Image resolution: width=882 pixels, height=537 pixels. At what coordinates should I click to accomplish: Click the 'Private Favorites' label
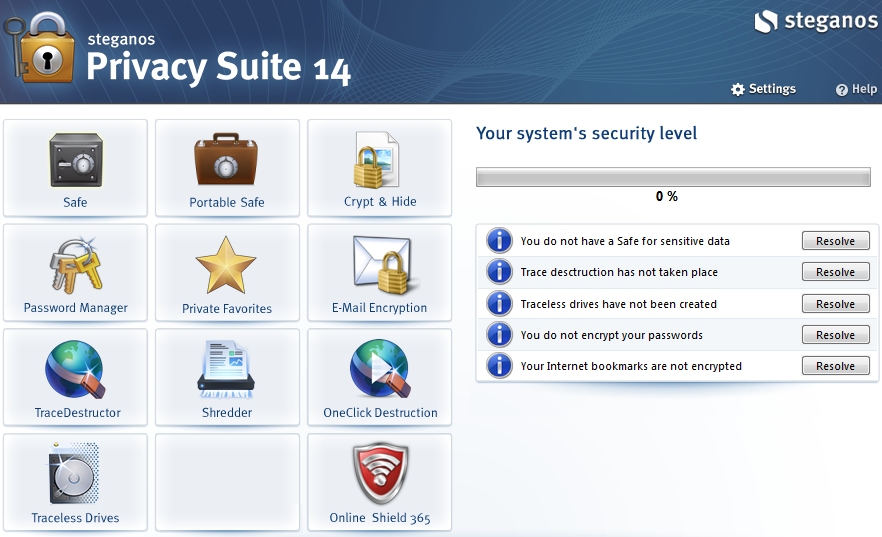pos(227,308)
